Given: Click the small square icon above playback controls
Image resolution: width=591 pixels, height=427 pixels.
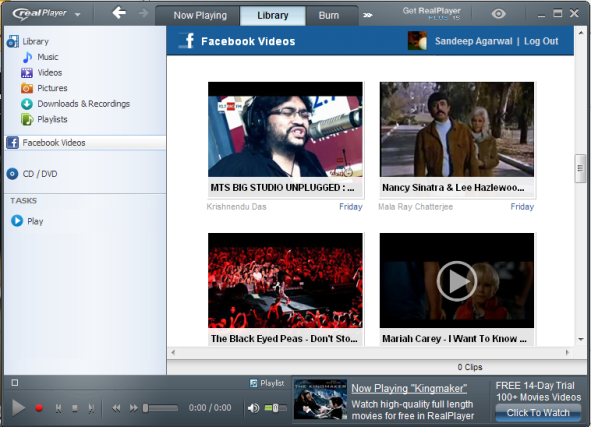Looking at the screenshot, I should tap(14, 383).
